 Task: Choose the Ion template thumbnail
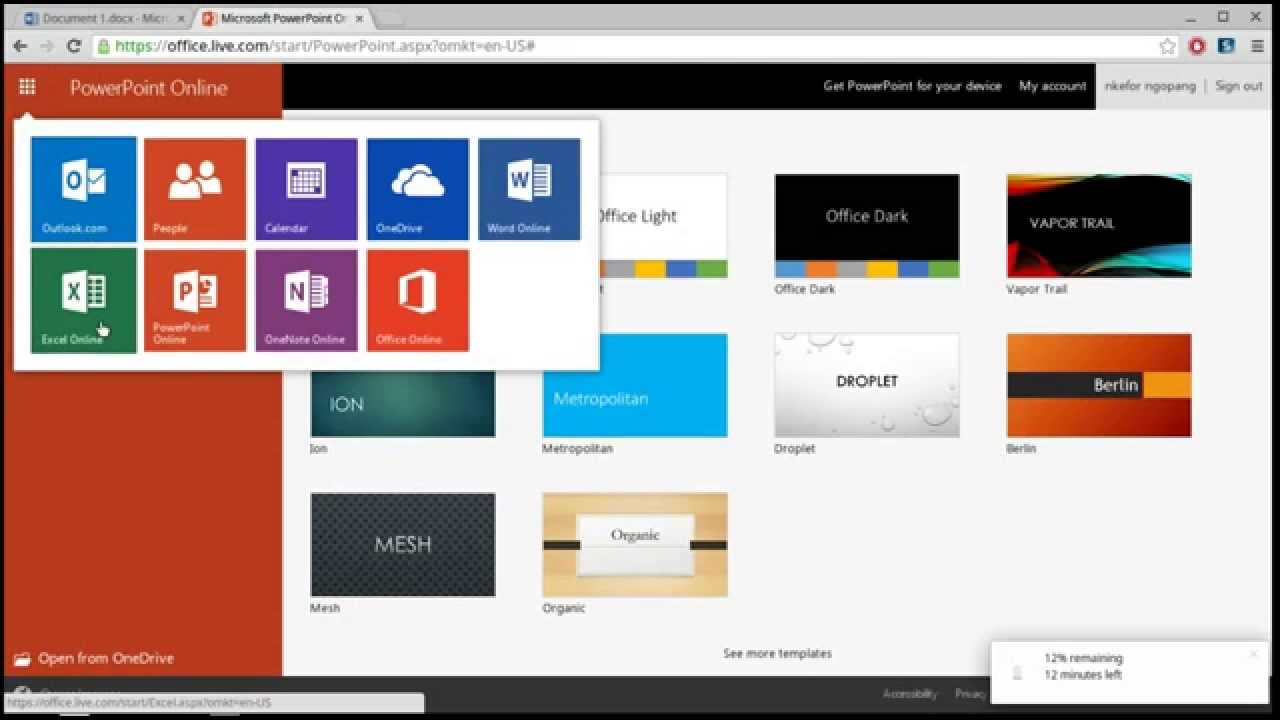click(x=403, y=404)
